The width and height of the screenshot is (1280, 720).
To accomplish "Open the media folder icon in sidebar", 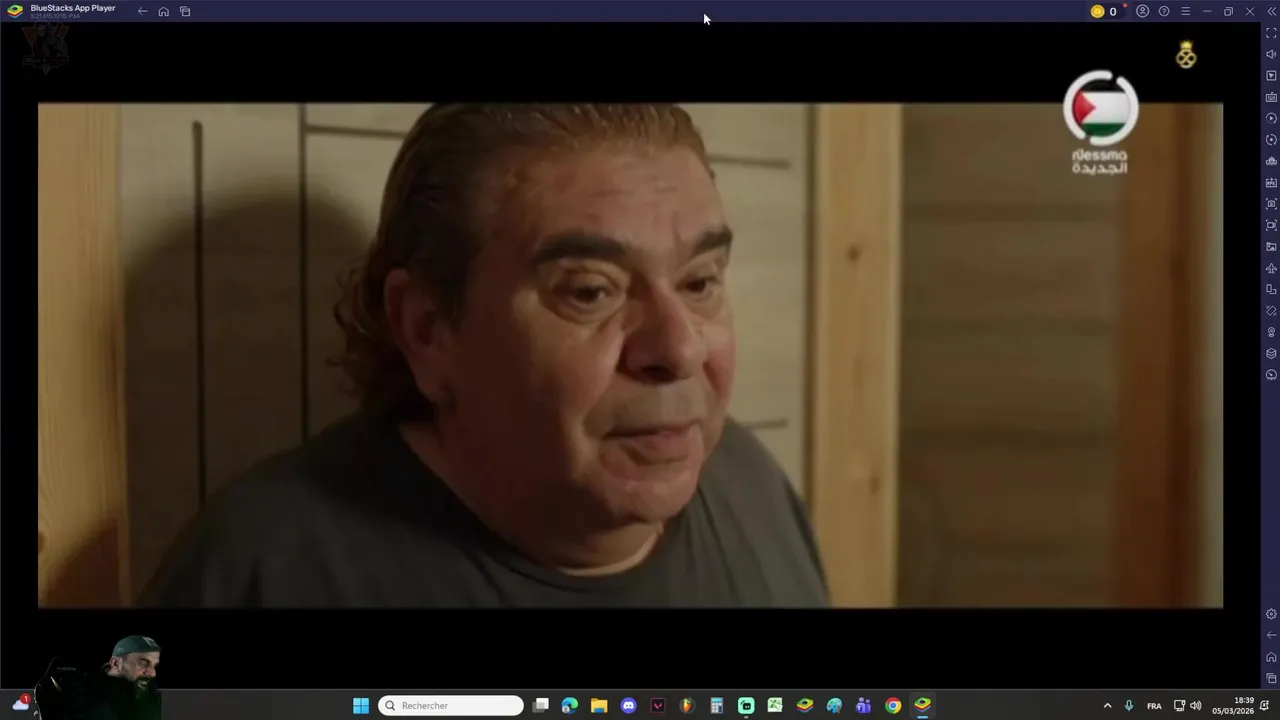I will (1271, 247).
